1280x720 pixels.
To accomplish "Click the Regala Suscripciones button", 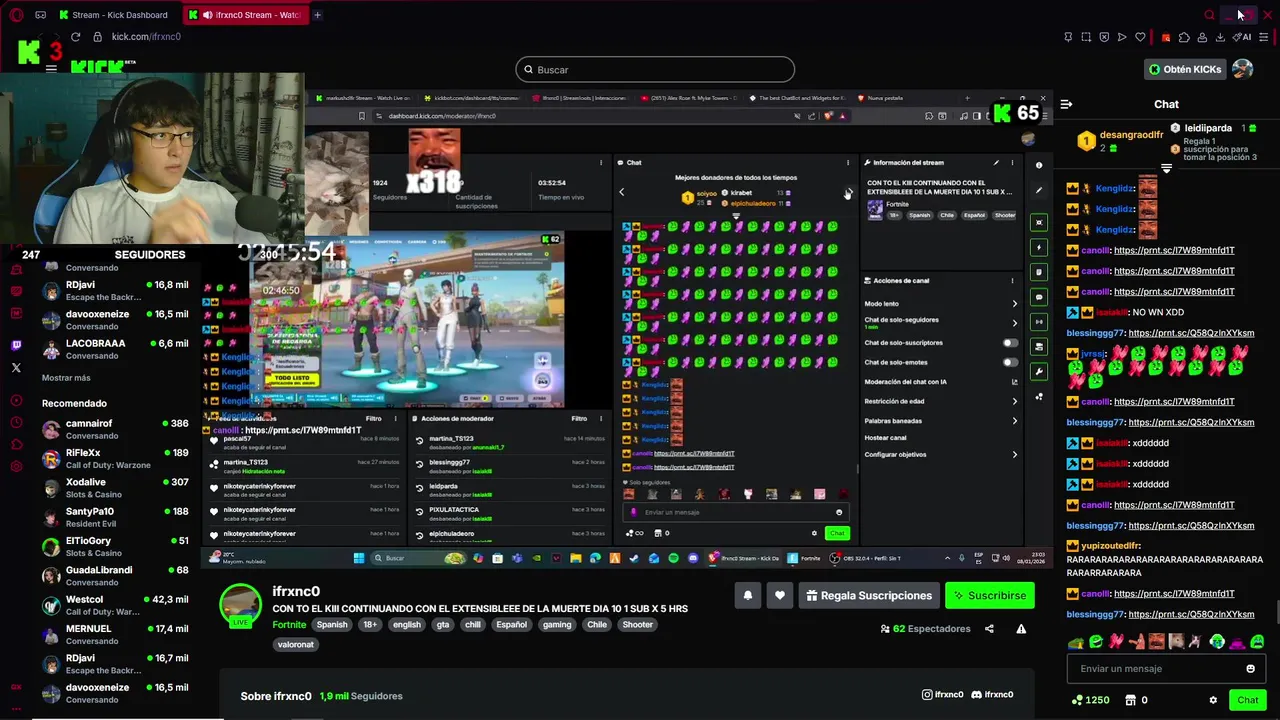I will [868, 596].
